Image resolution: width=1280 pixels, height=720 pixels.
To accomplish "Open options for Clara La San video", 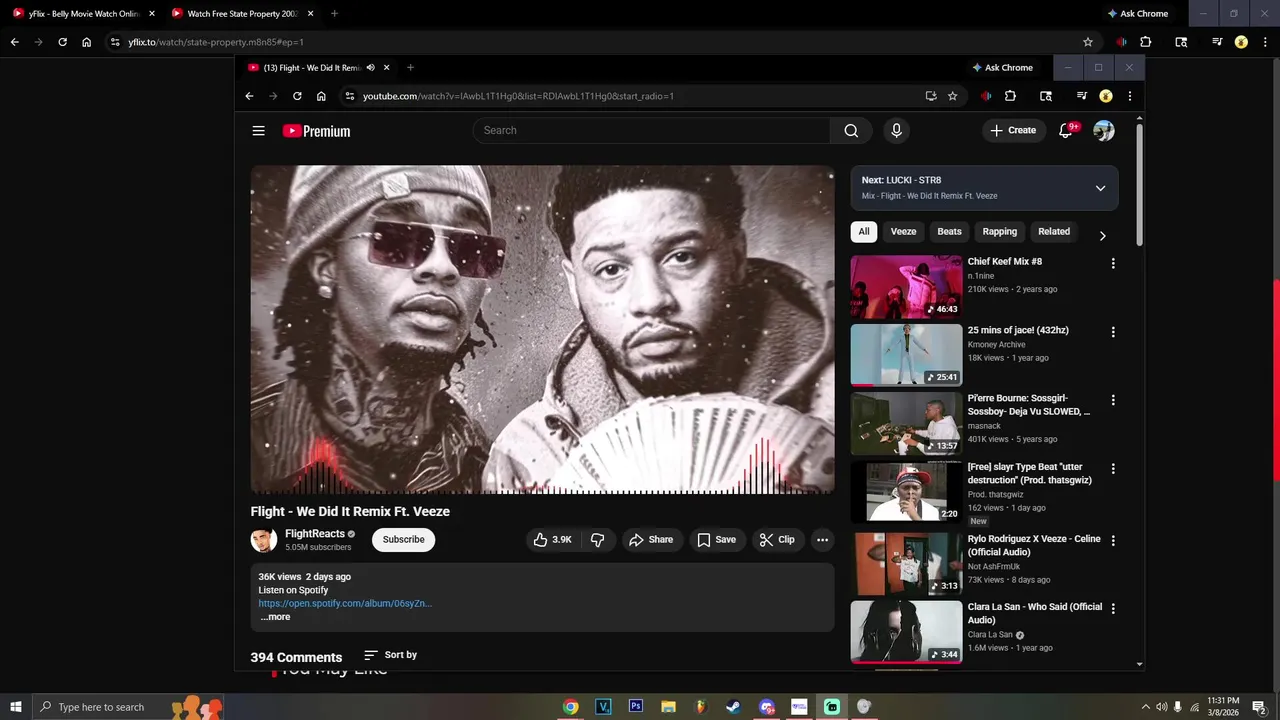I will (1113, 608).
